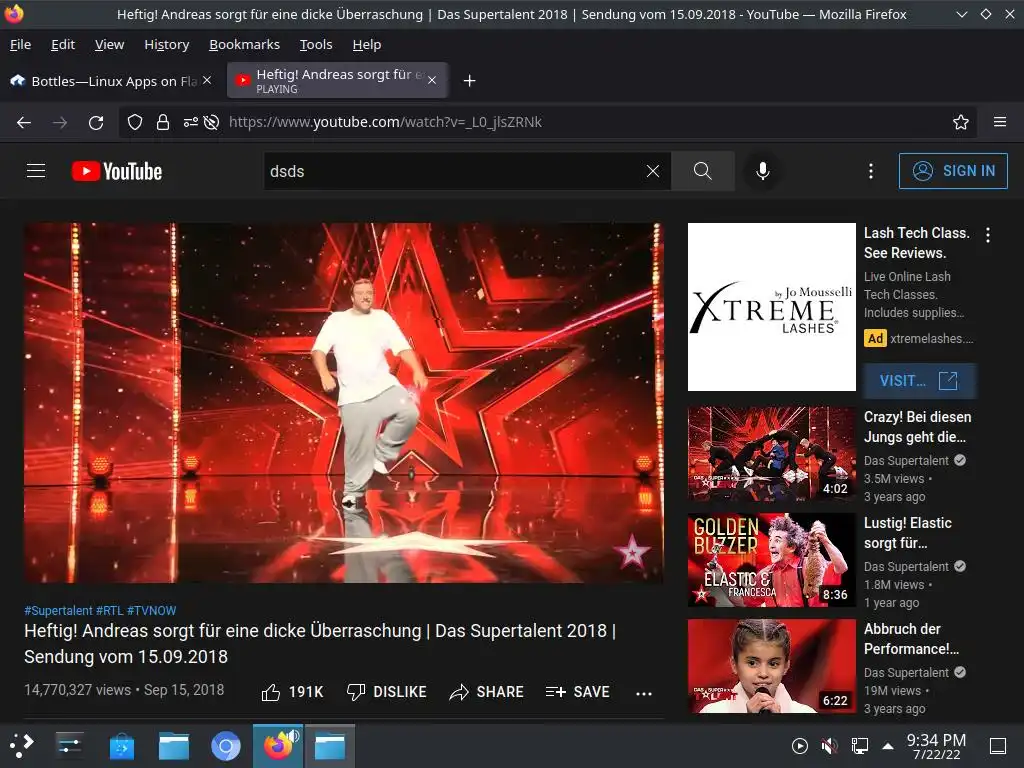This screenshot has height=768, width=1024.
Task: Click the magnifying glass search button
Action: [x=703, y=171]
